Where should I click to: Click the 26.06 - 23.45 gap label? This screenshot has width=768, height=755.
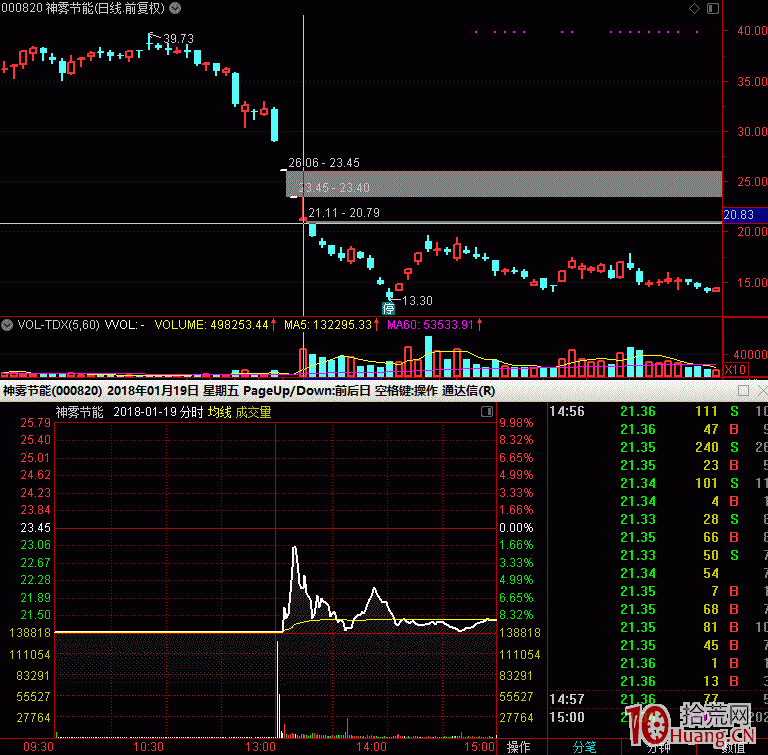(324, 163)
